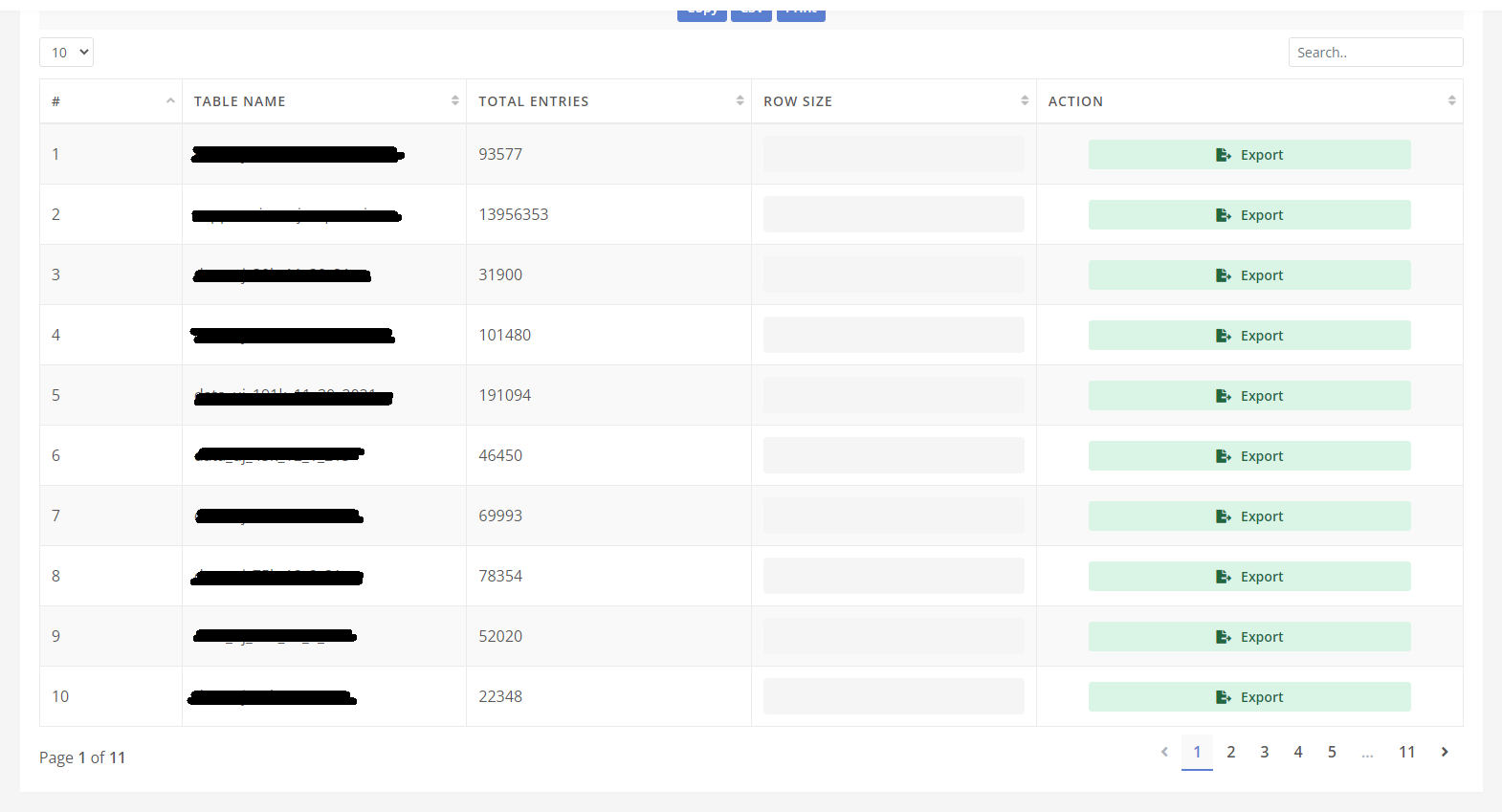Click the 69993 total entries cell
Viewport: 1502px width, 812px height.
click(608, 516)
